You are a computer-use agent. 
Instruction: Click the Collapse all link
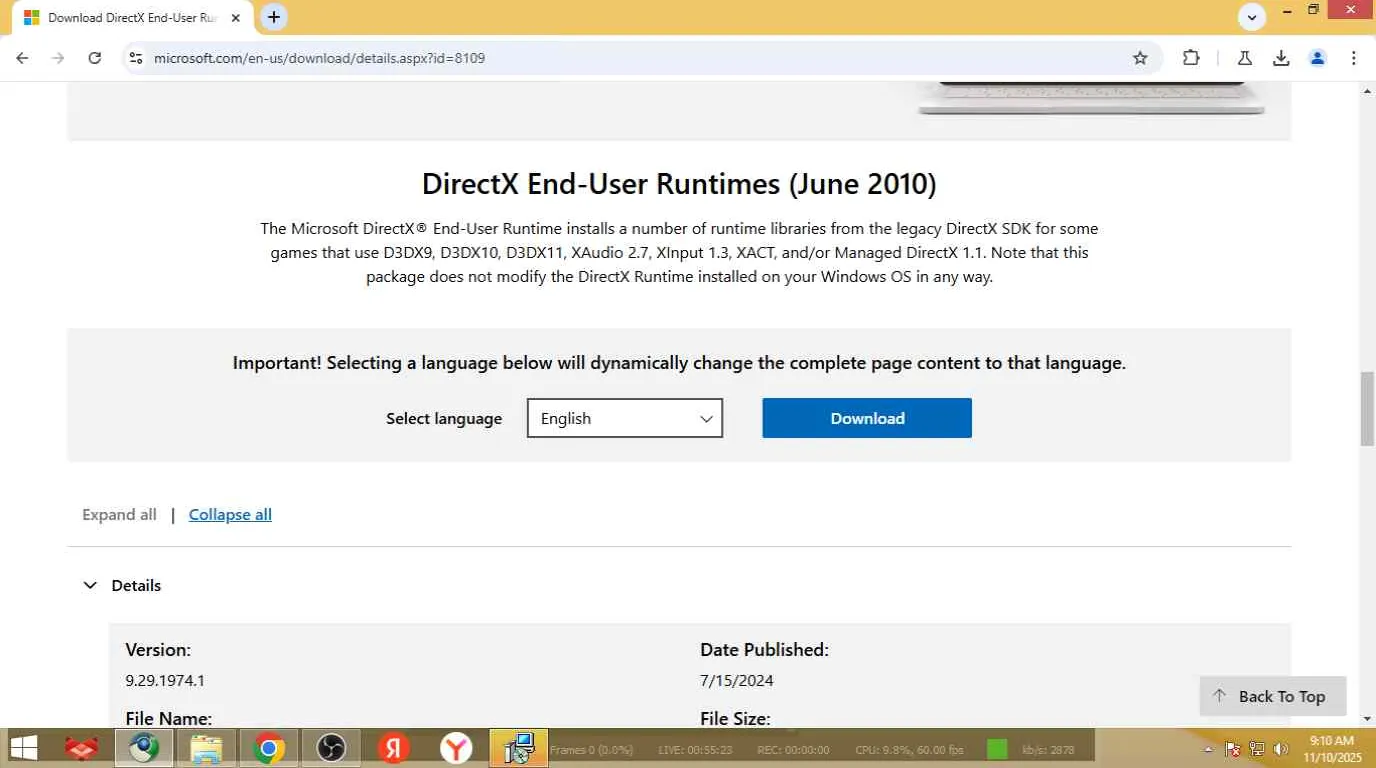(x=230, y=515)
